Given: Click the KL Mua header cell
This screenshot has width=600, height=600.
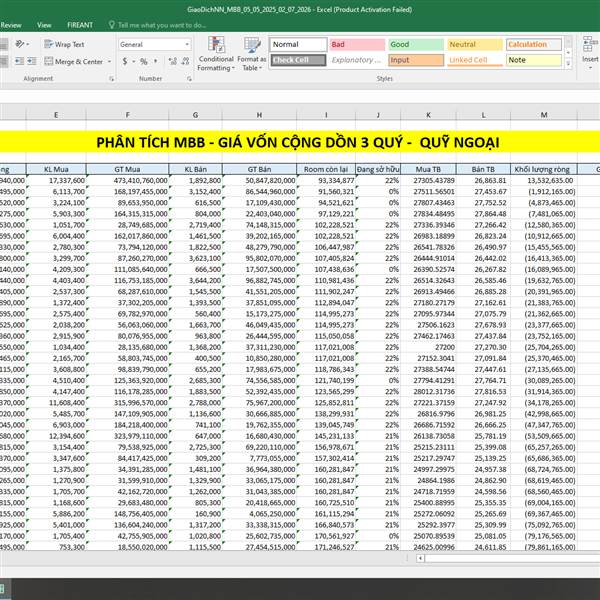Looking at the screenshot, I should point(56,169).
